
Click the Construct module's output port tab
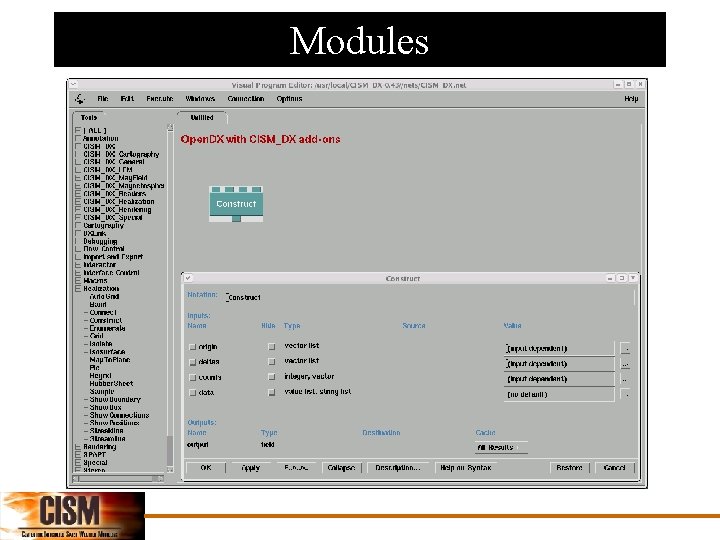pyautogui.click(x=236, y=219)
